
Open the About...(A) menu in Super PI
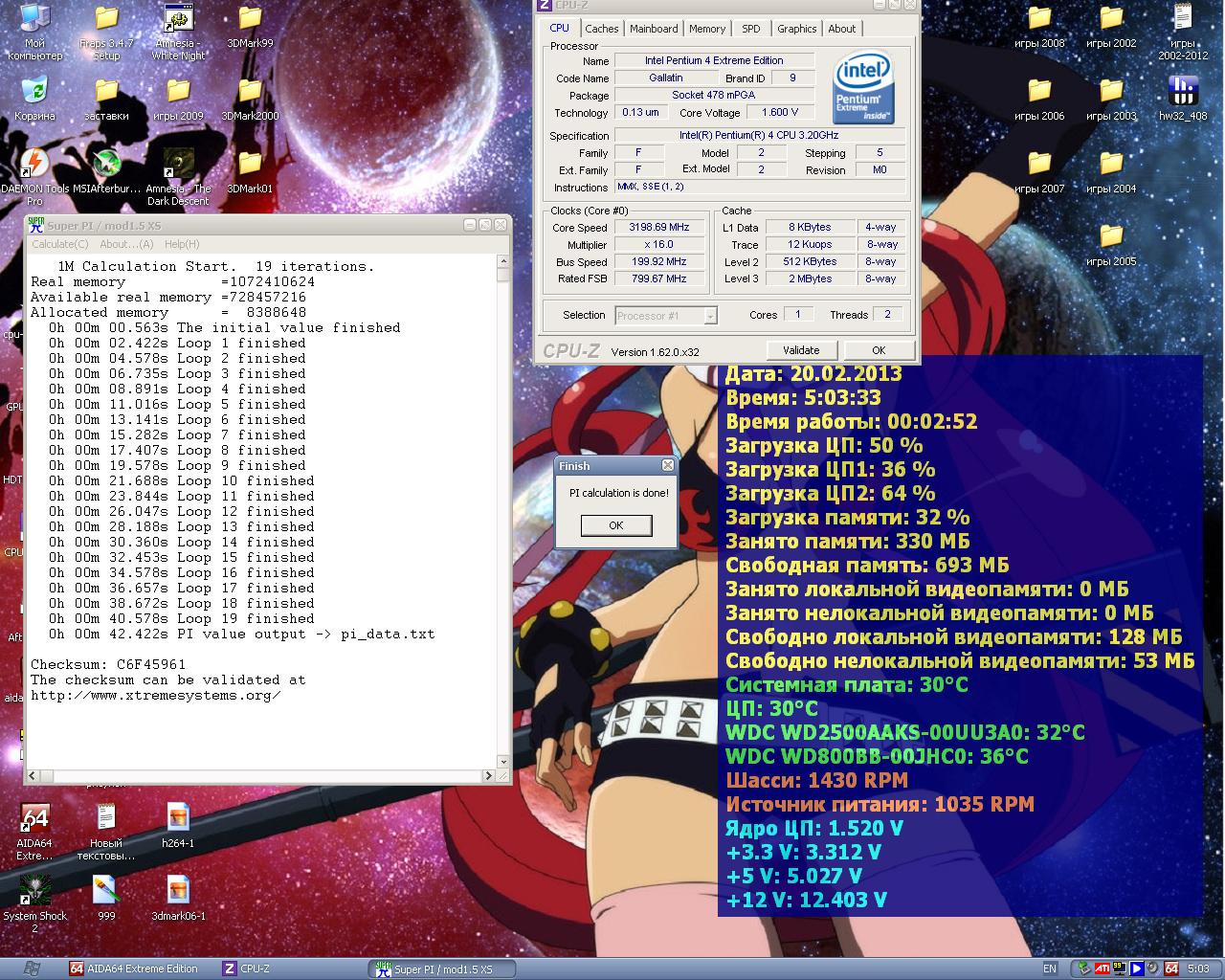pos(126,244)
